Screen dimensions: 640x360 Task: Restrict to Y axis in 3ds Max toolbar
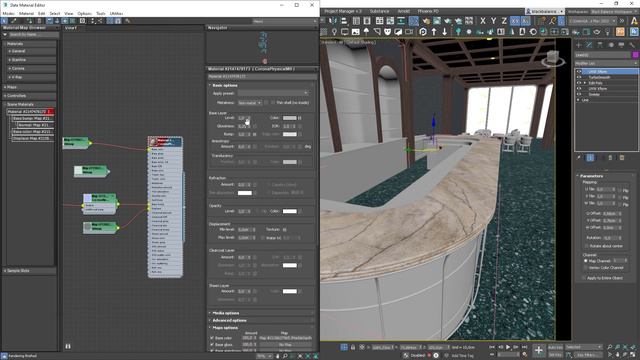point(493,21)
